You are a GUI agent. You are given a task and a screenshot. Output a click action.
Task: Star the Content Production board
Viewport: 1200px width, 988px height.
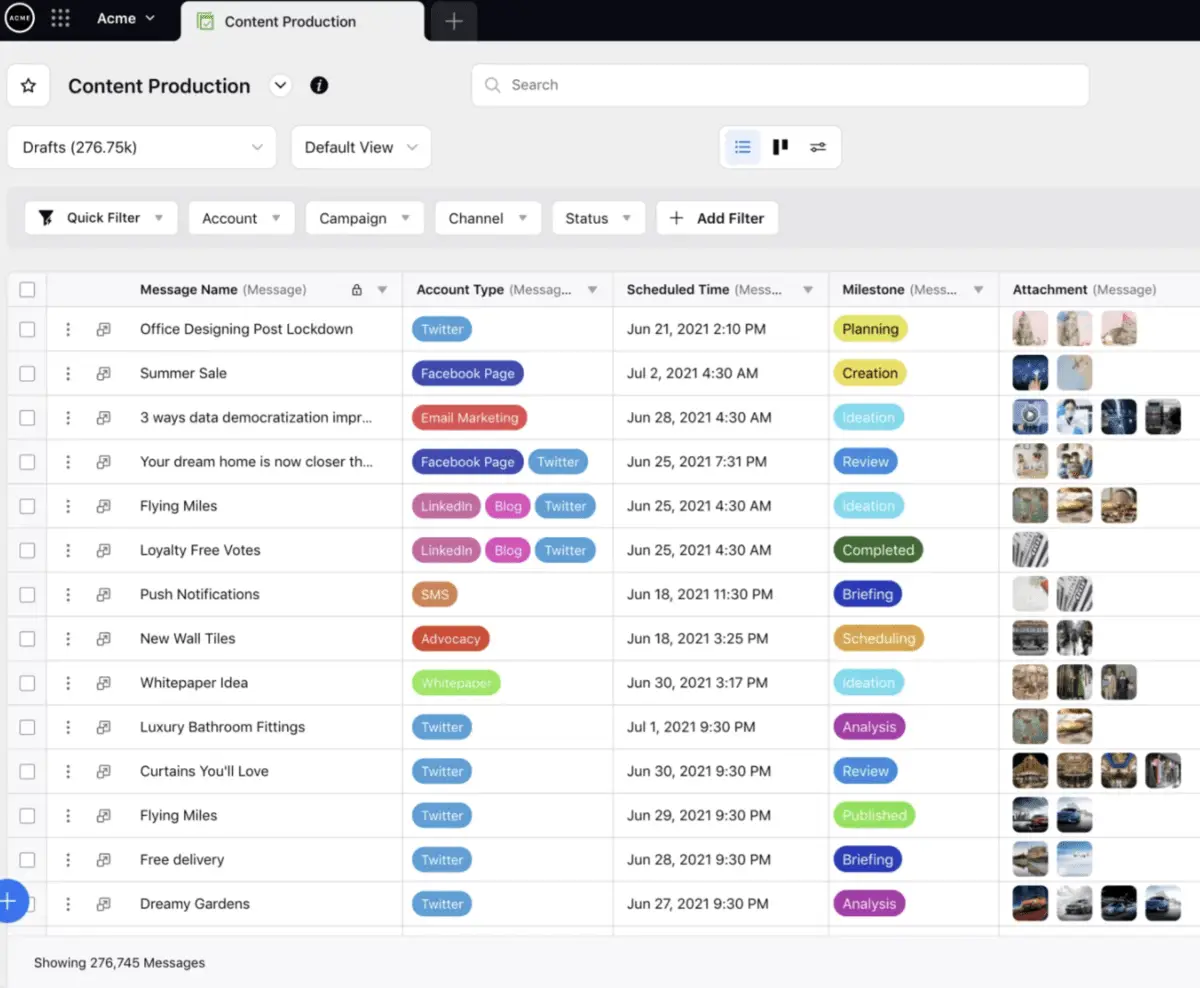(27, 85)
